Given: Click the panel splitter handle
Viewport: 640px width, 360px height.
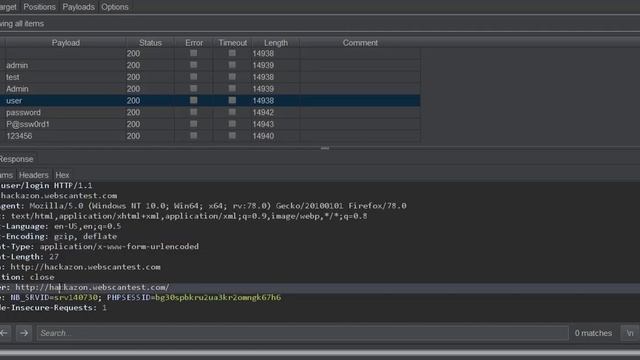Looking at the screenshot, I should coord(325,148).
